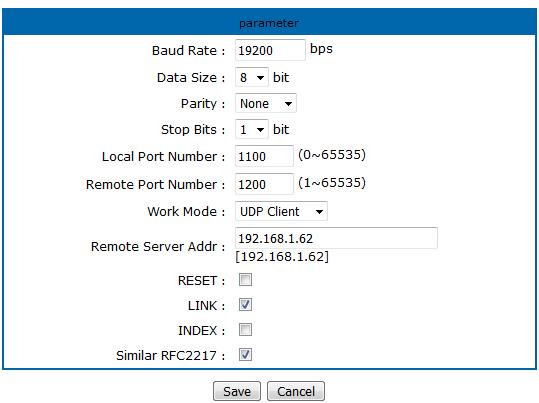Click the '(0~65535)' range hint
This screenshot has width=539, height=403.
click(332, 155)
